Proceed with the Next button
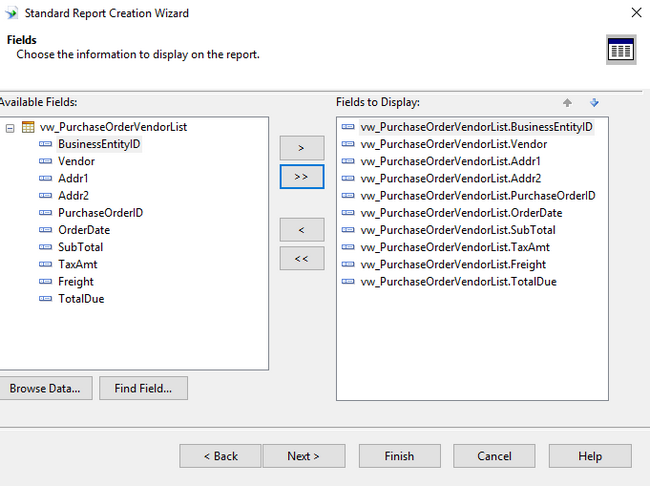 [303, 456]
